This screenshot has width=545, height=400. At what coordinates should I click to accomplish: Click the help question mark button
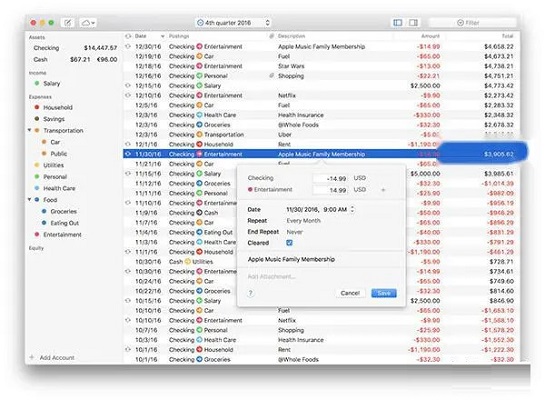pos(251,293)
